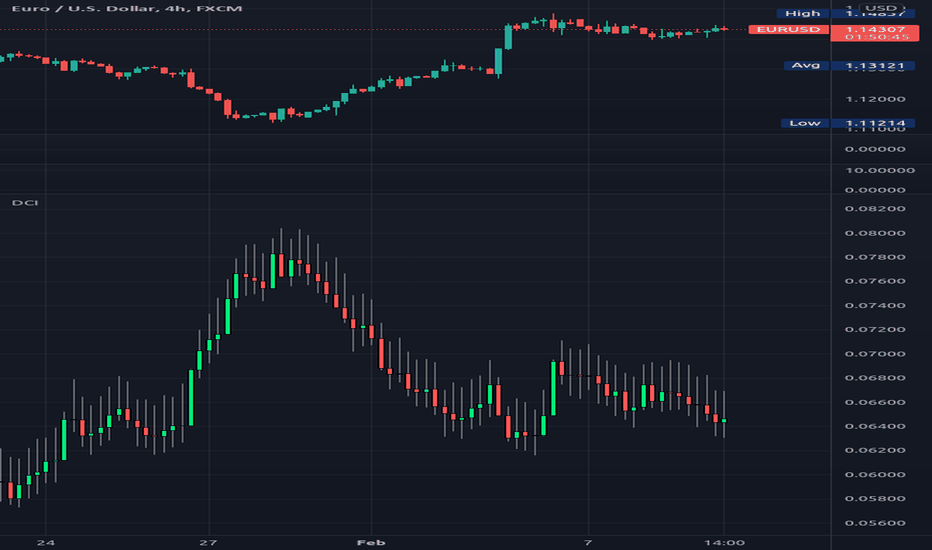Open the USD currency selector
The width and height of the screenshot is (932, 550).
(x=881, y=8)
